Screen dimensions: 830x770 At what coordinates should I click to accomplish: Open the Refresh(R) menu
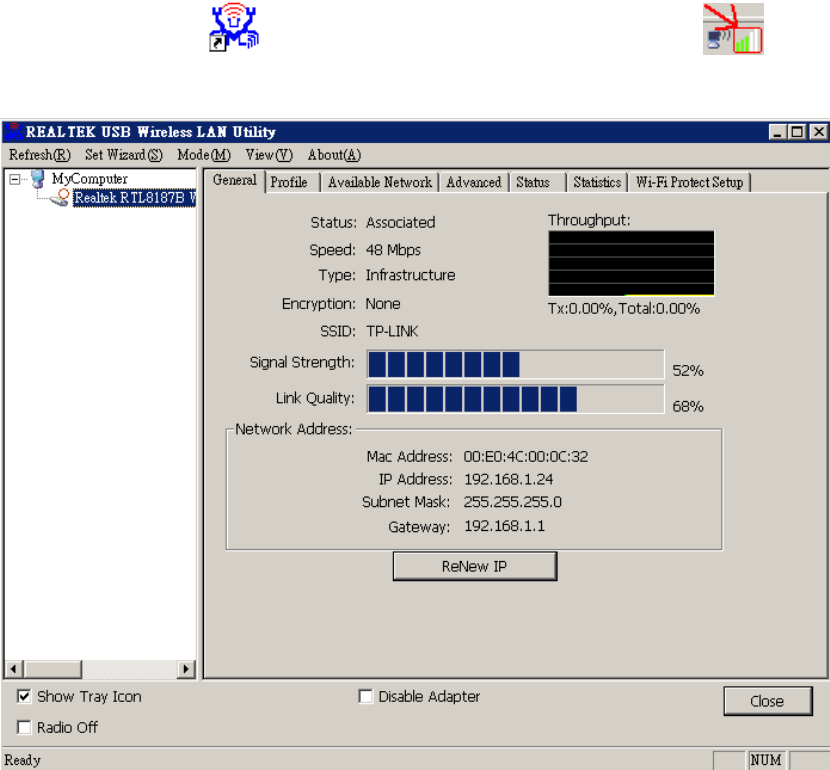point(40,155)
